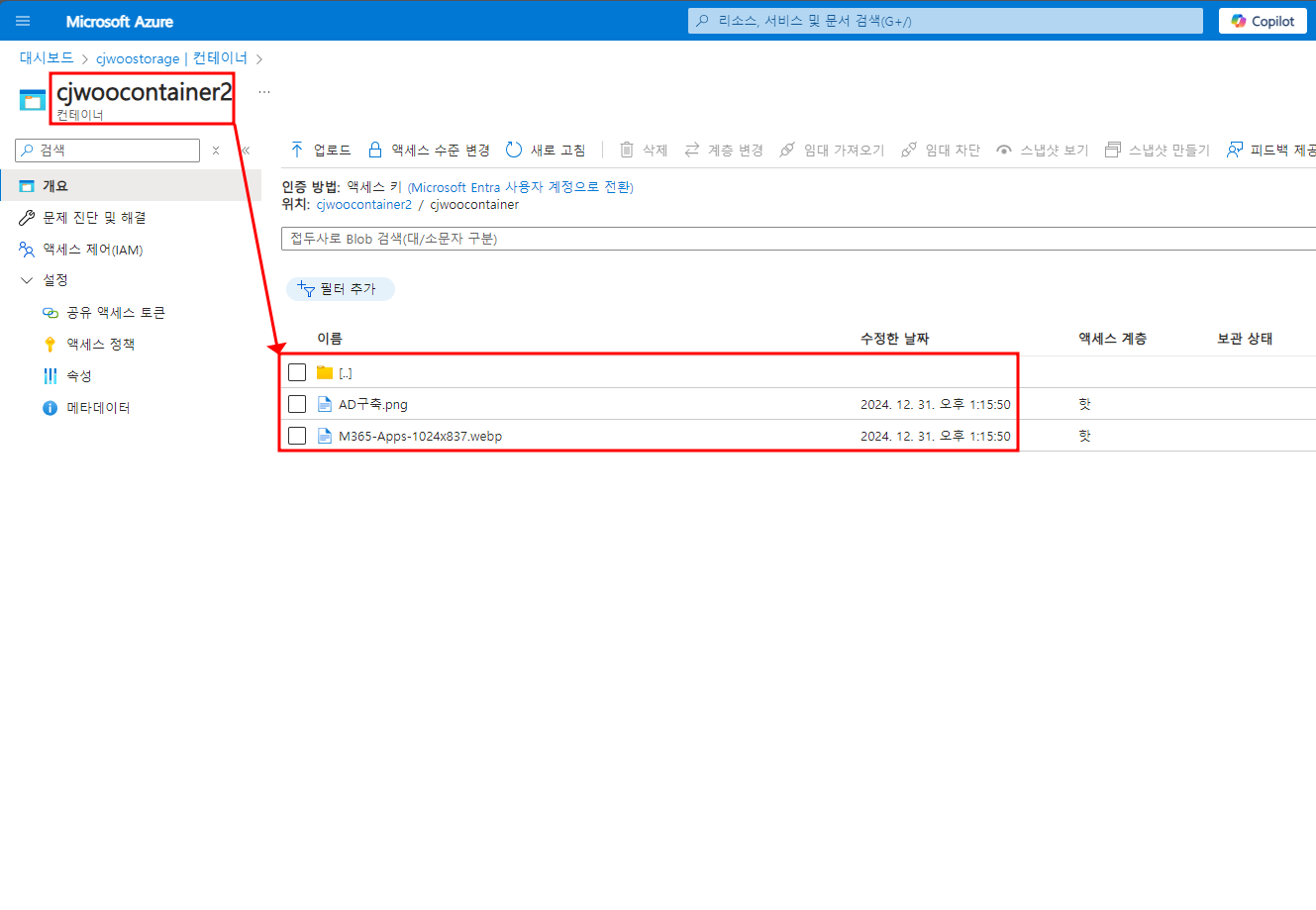Click the 스냅샷 만들기 icon
This screenshot has height=910, width=1316.
tap(1113, 150)
